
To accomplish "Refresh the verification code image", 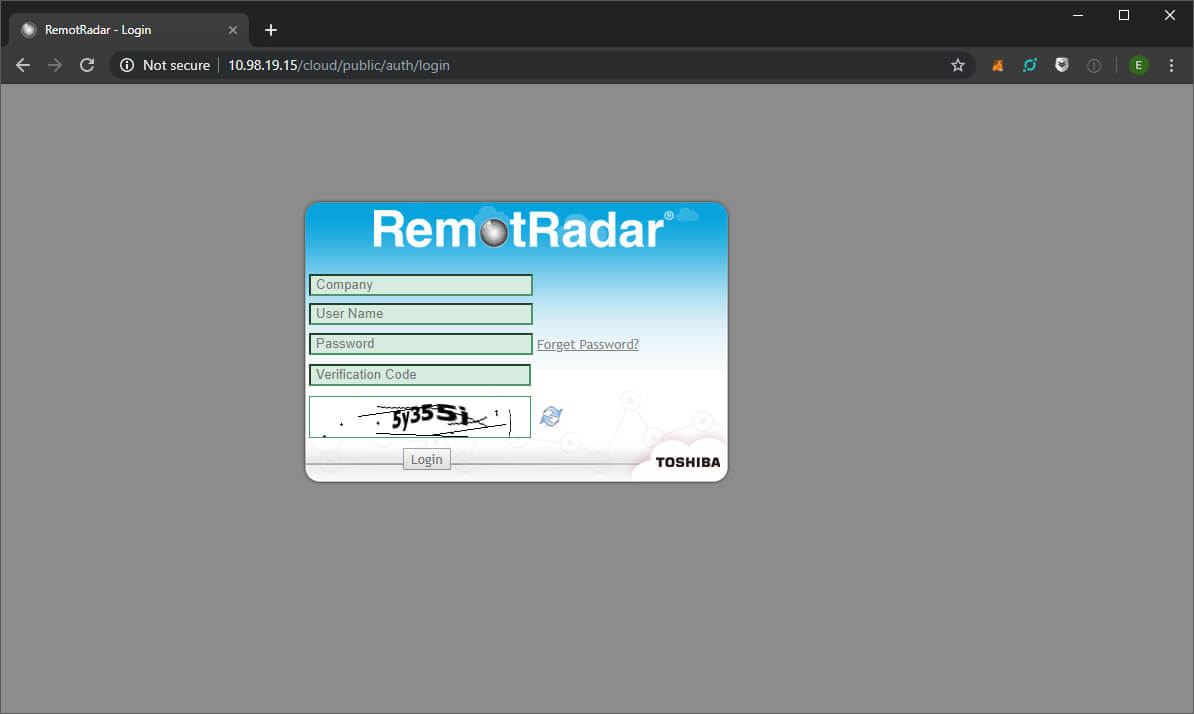I will [551, 417].
